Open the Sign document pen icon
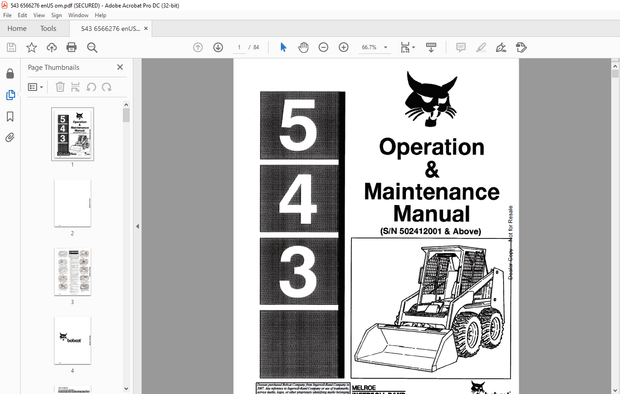 tap(501, 47)
